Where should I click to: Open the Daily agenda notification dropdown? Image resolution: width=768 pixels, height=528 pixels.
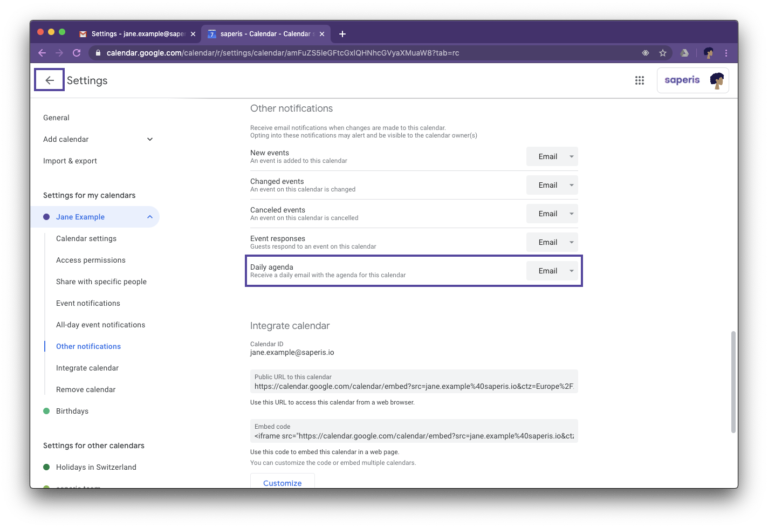[x=552, y=271]
